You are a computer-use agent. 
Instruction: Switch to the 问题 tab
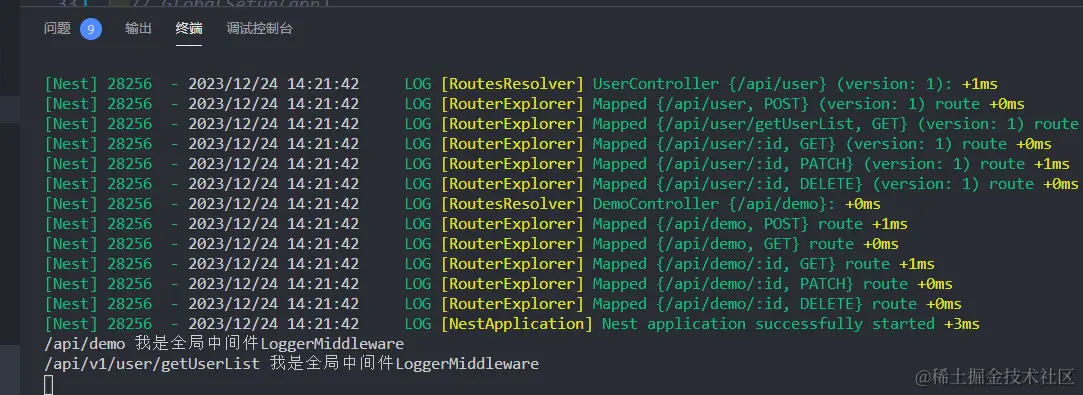[x=57, y=28]
